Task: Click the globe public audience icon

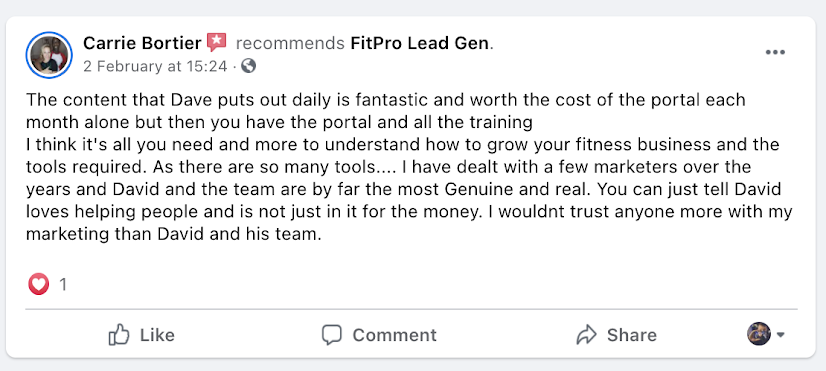Action: coord(248,66)
